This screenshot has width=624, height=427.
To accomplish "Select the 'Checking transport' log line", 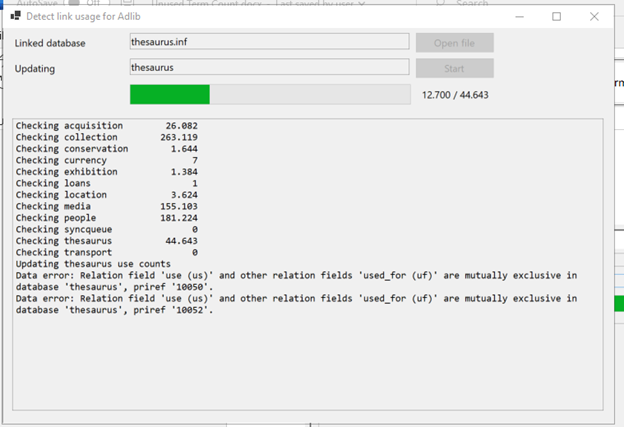I will pos(107,253).
